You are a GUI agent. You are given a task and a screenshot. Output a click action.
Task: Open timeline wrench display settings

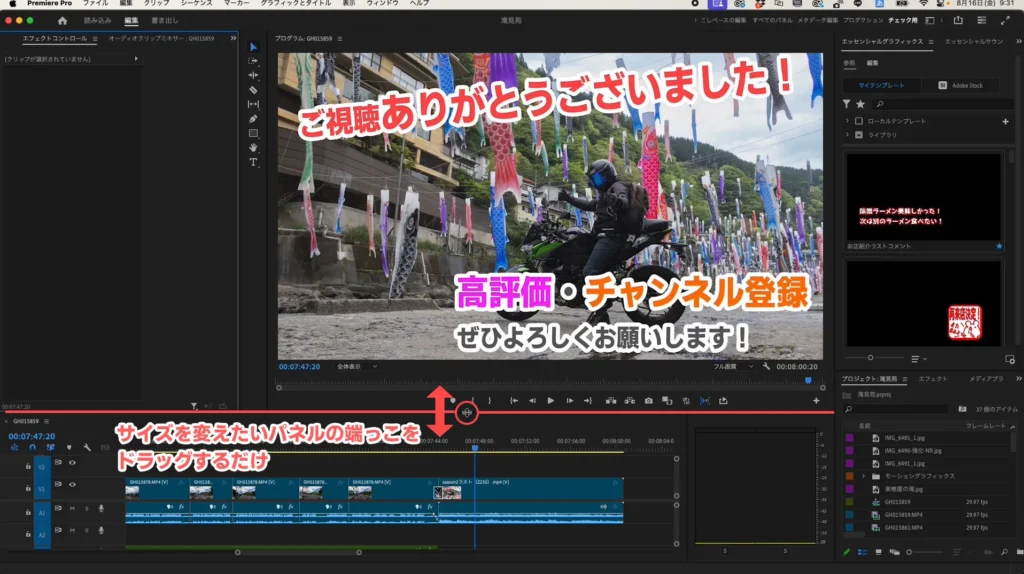[x=87, y=448]
